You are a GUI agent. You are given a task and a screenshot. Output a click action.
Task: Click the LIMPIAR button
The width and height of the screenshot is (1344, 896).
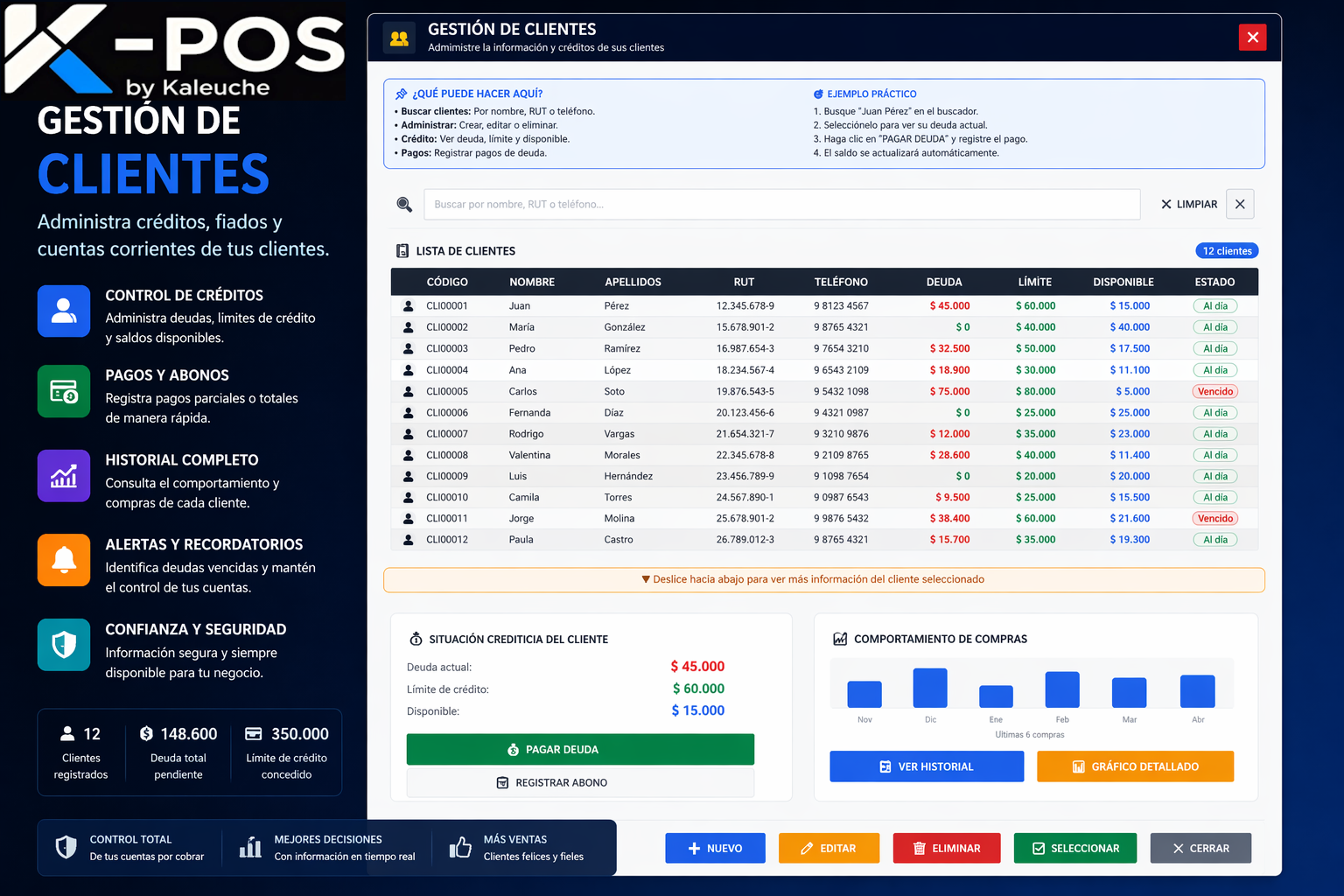[1189, 204]
